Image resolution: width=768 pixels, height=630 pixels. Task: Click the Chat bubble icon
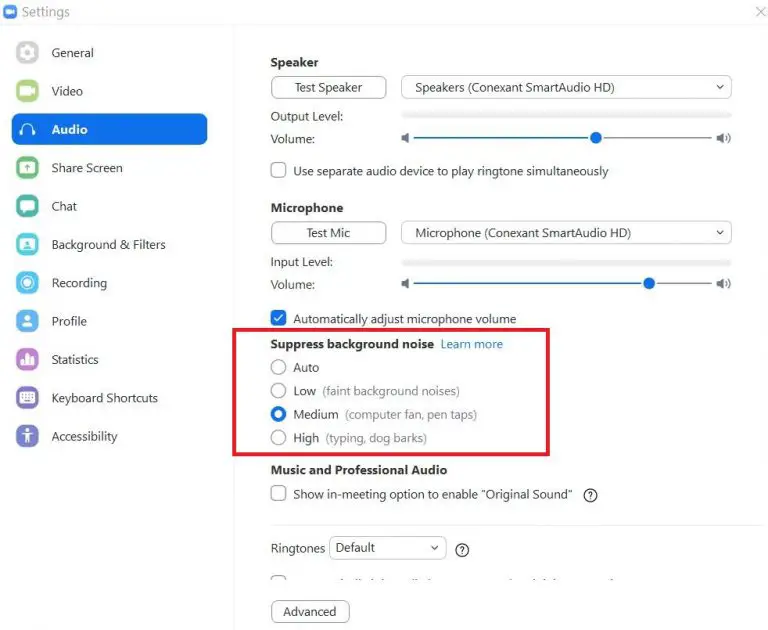point(27,206)
